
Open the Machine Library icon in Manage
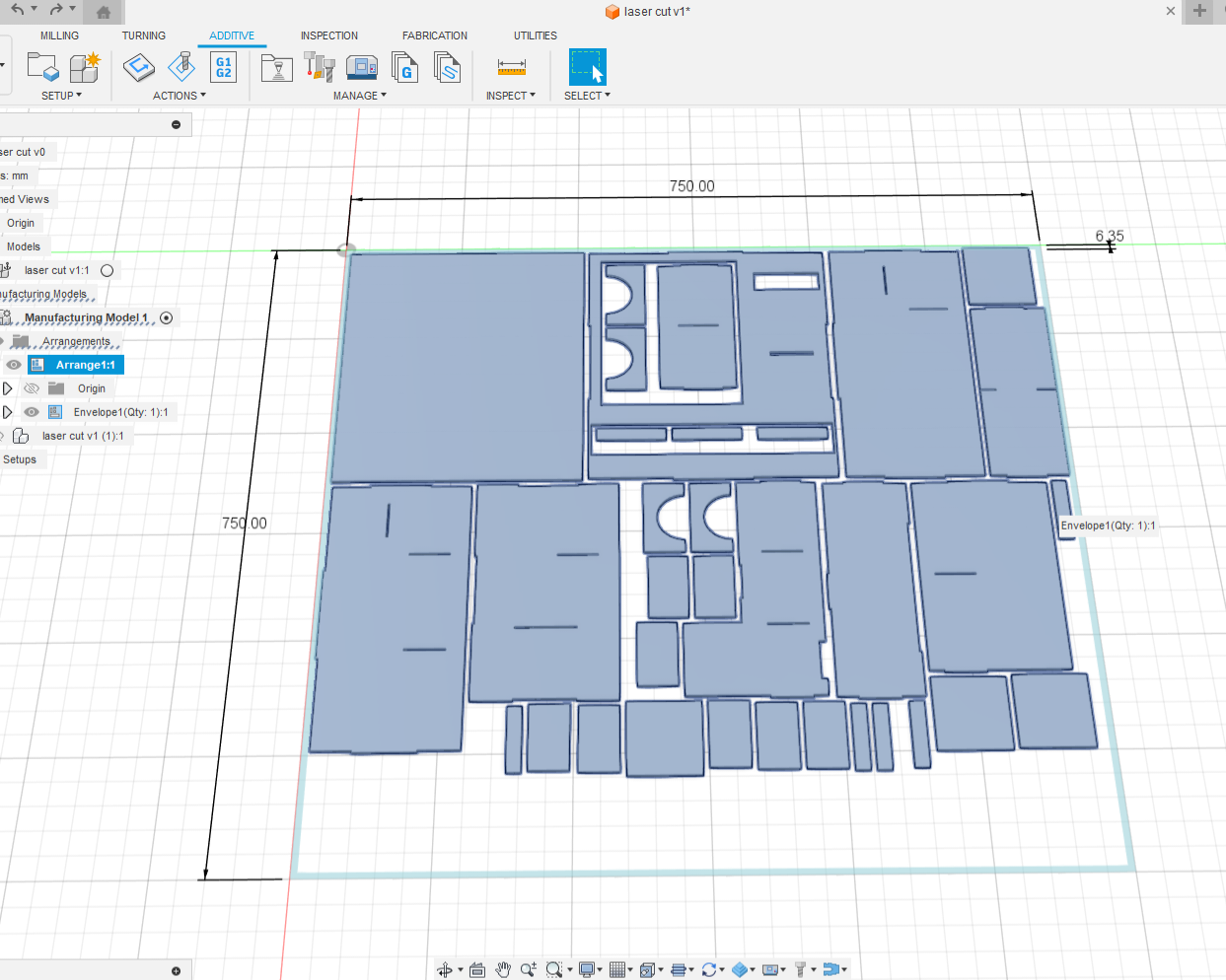362,67
